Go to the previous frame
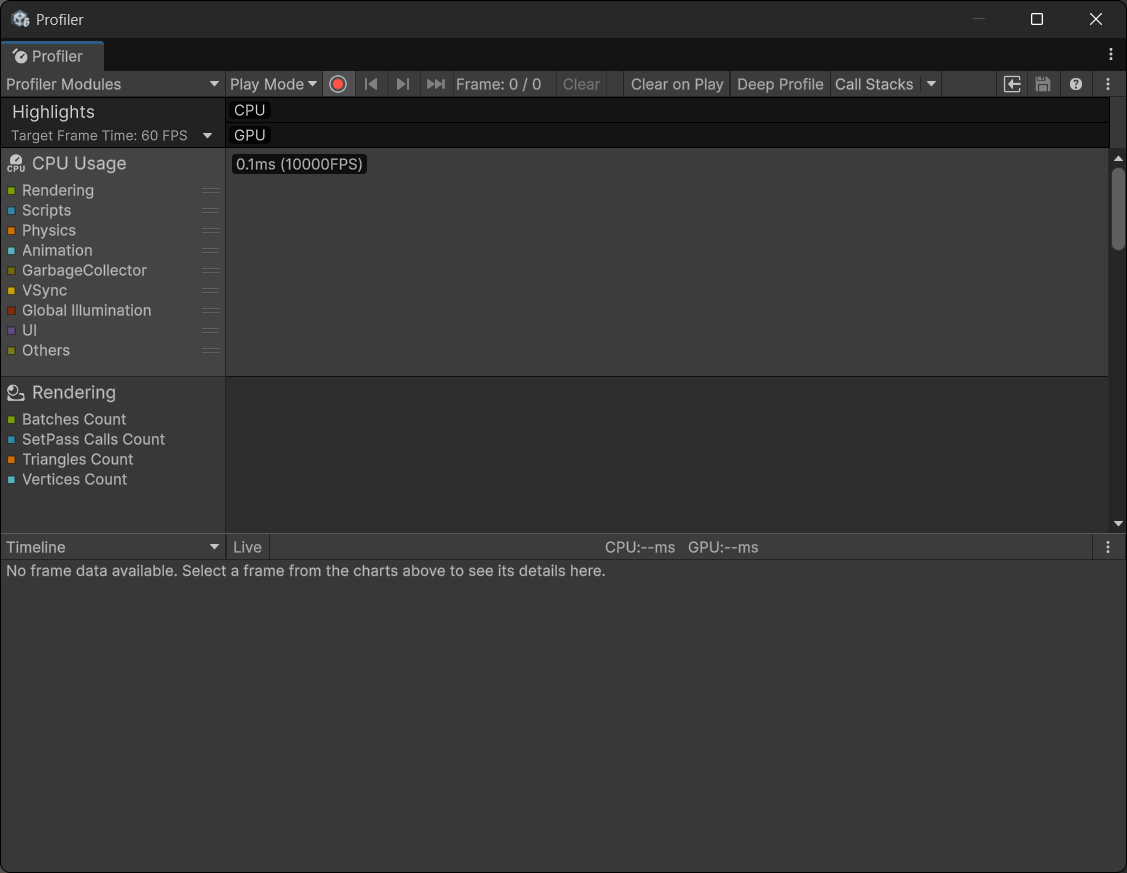 [x=371, y=84]
